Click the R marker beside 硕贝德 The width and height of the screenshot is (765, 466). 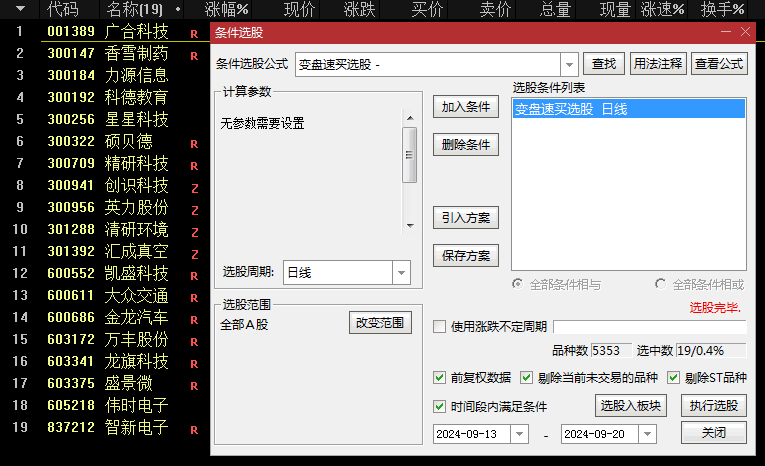194,144
